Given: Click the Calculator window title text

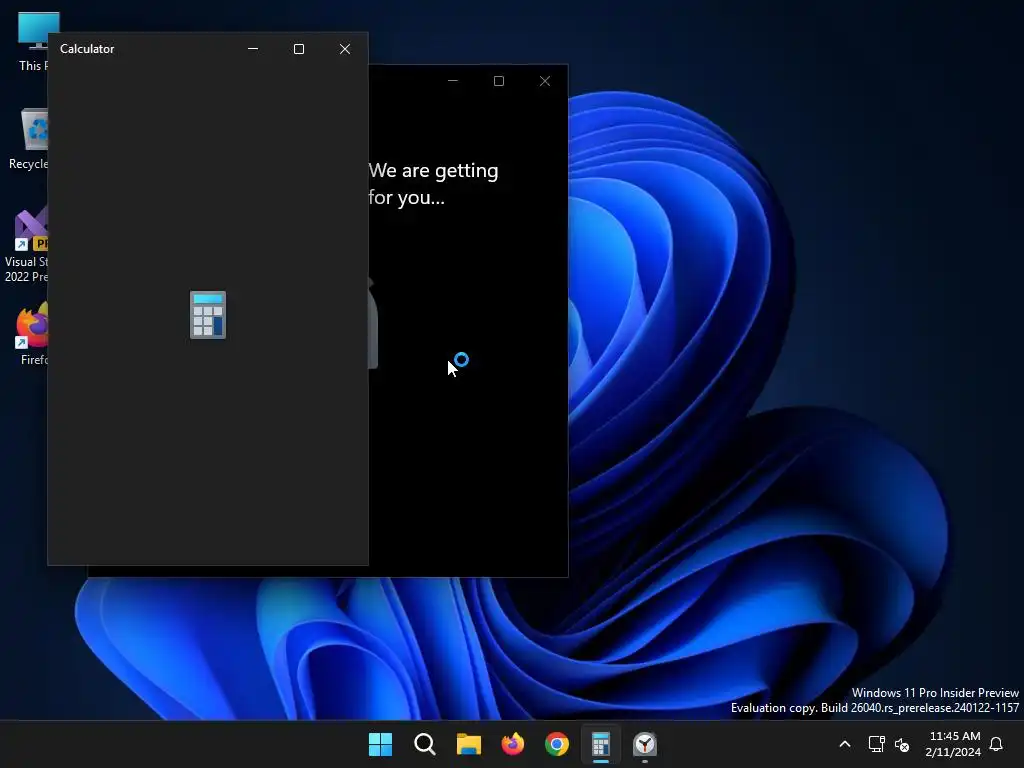Looking at the screenshot, I should click(x=87, y=49).
